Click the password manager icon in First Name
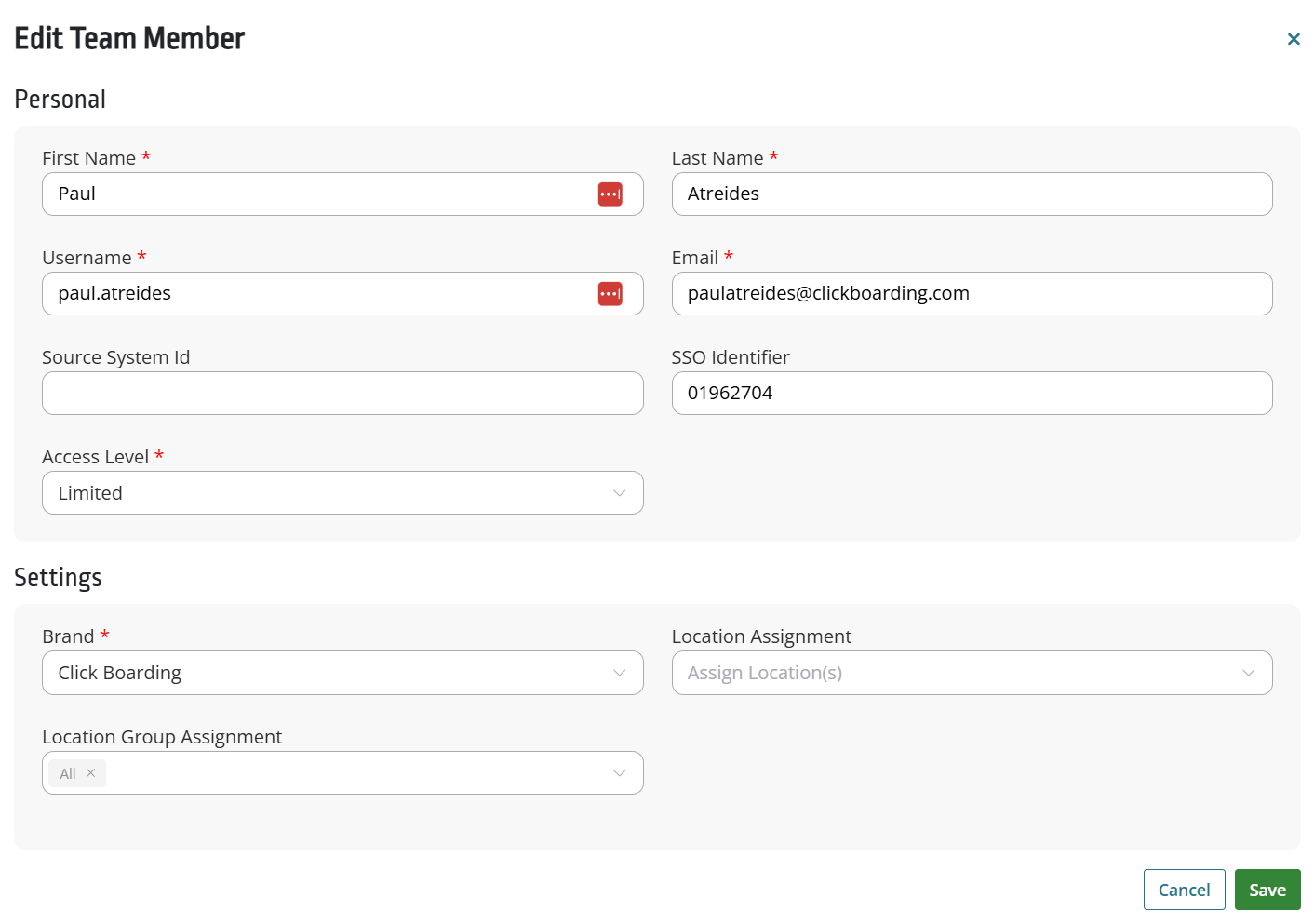The height and width of the screenshot is (924, 1314). point(610,194)
